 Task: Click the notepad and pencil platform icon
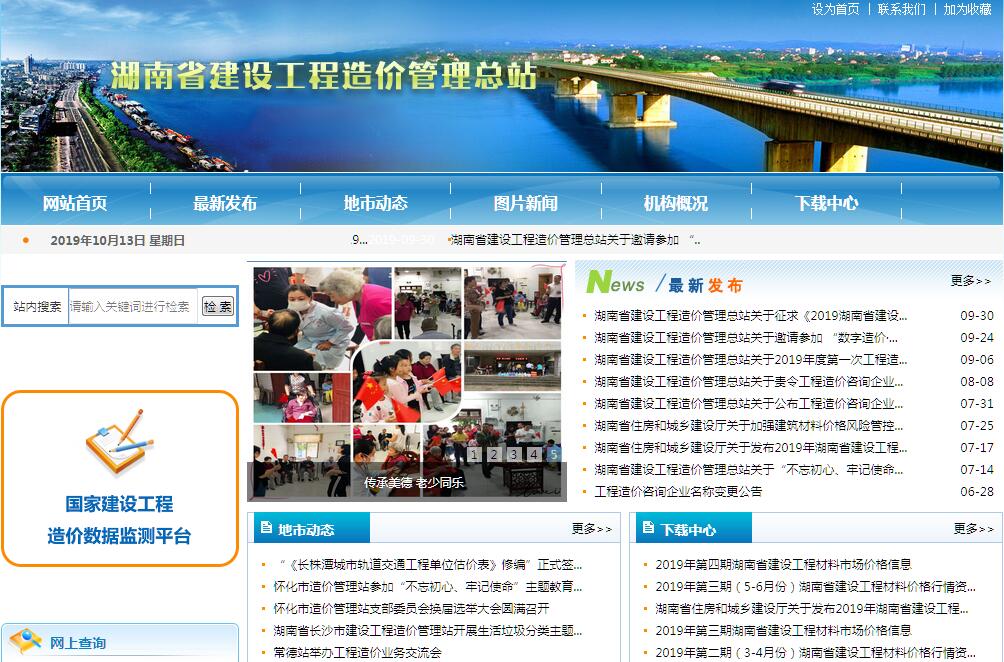[x=118, y=445]
